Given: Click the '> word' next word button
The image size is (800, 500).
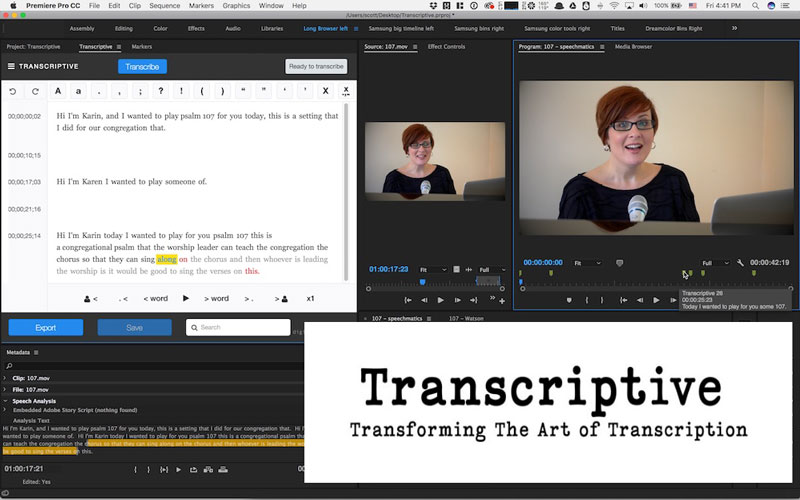Looking at the screenshot, I should pos(216,298).
